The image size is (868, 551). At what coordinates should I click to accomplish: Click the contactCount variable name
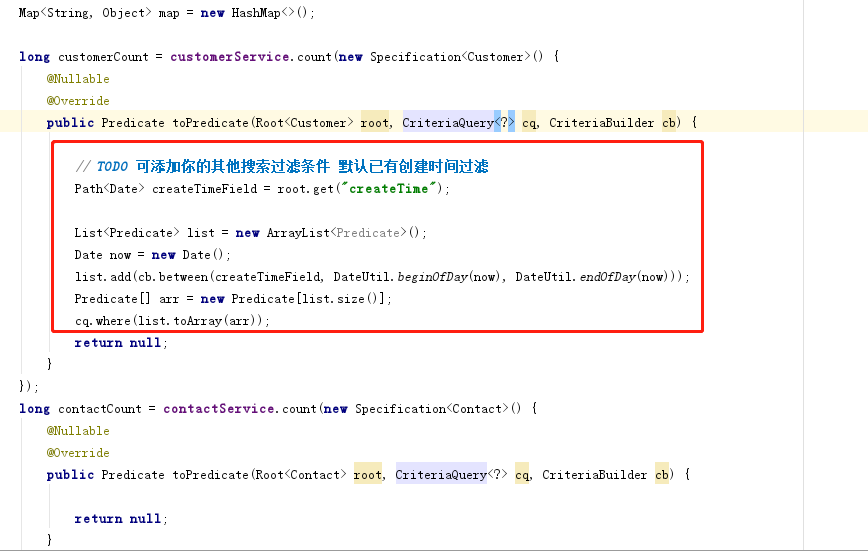(x=100, y=409)
